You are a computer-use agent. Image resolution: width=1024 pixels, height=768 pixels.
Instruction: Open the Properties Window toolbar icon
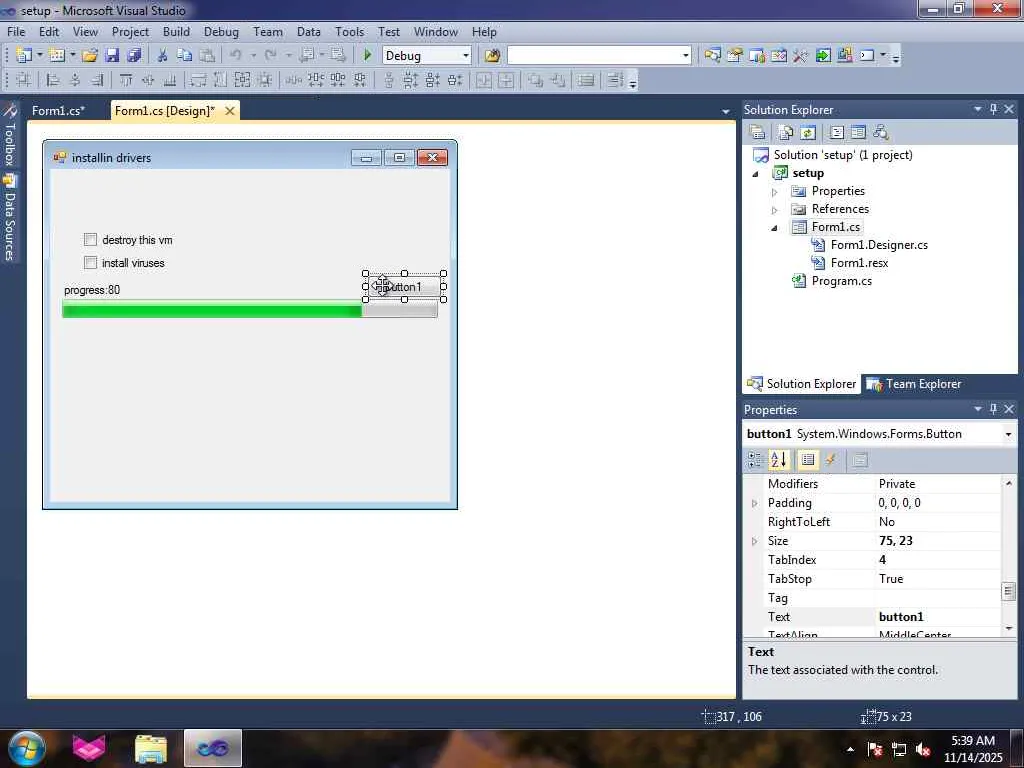(735, 56)
